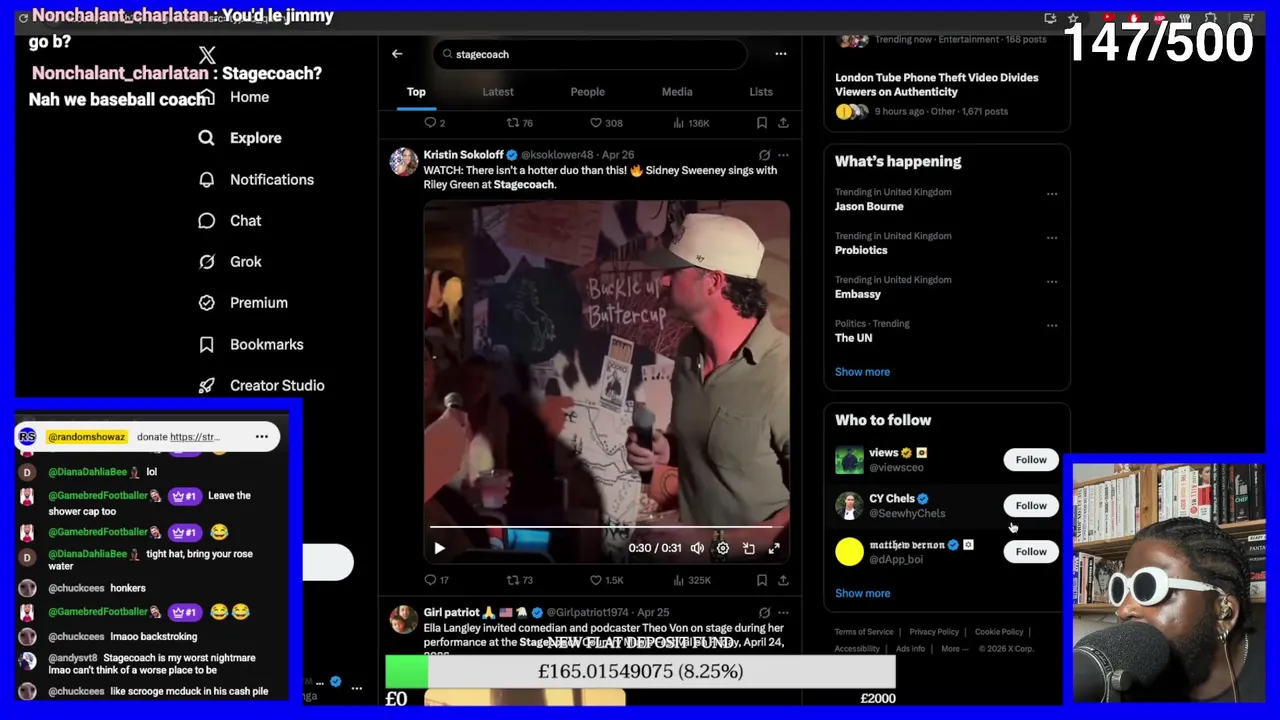
Task: Bookmark Kristin Sokoloff's video post
Action: pyautogui.click(x=762, y=580)
